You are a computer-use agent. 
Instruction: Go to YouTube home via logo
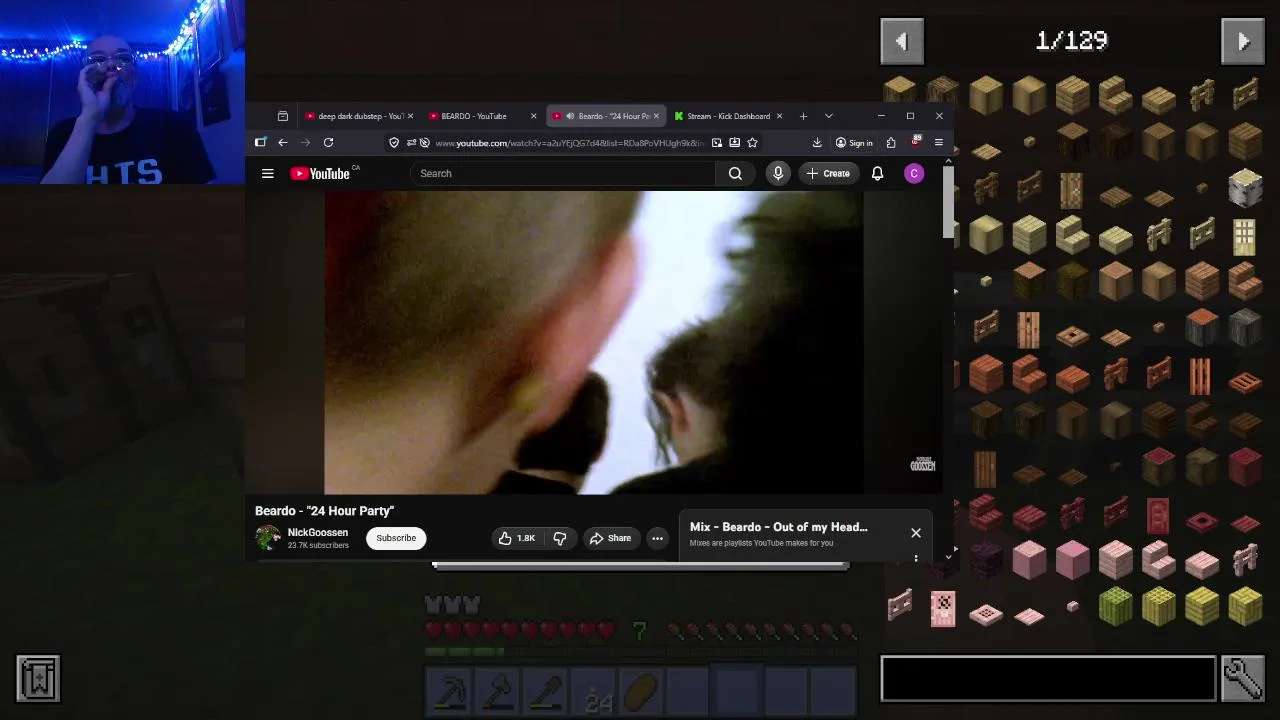point(321,174)
